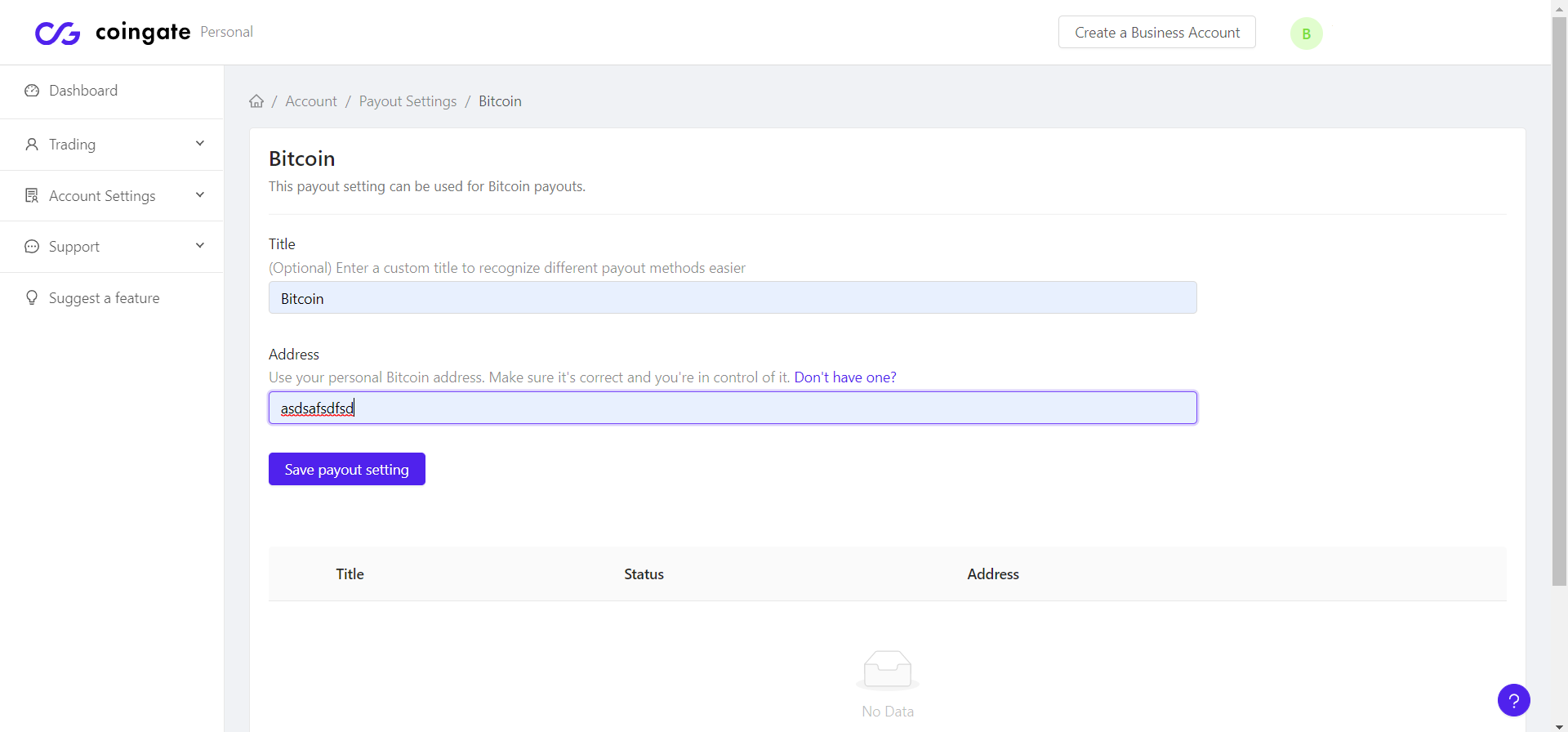Click the Status table column header
This screenshot has height=732, width=1568.
tap(644, 574)
